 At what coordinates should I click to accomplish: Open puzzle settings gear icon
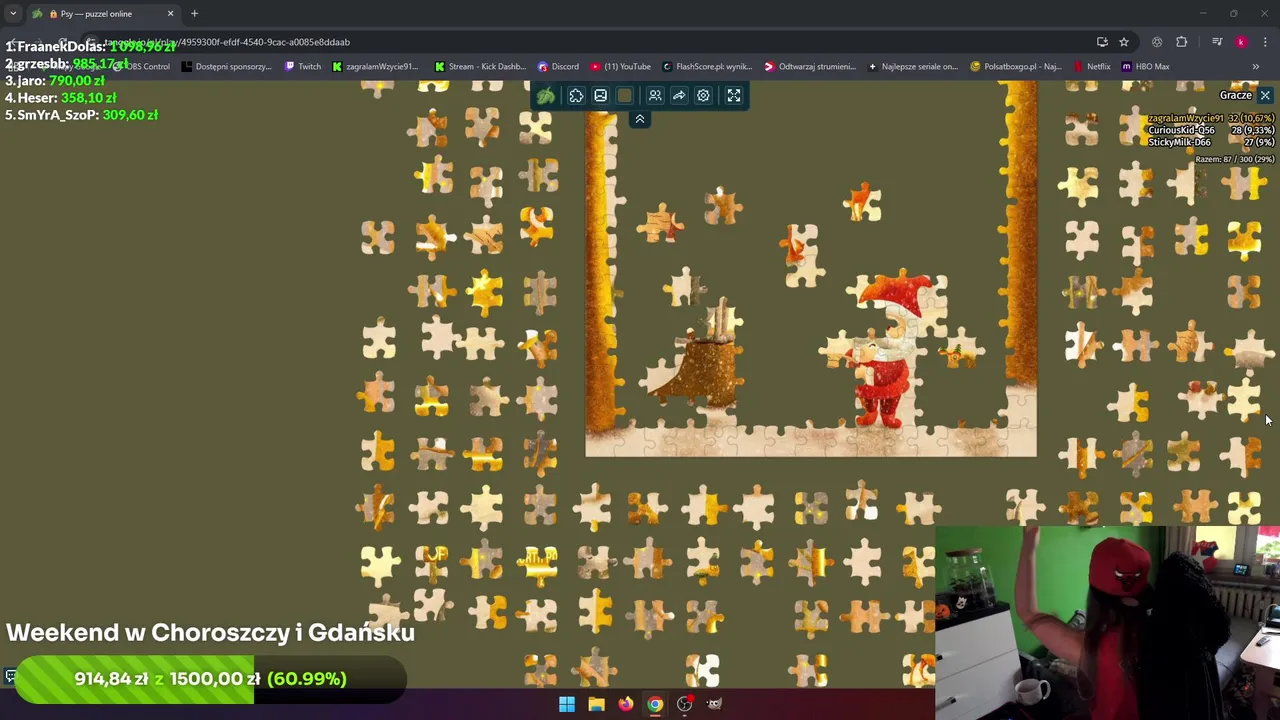pyautogui.click(x=703, y=96)
